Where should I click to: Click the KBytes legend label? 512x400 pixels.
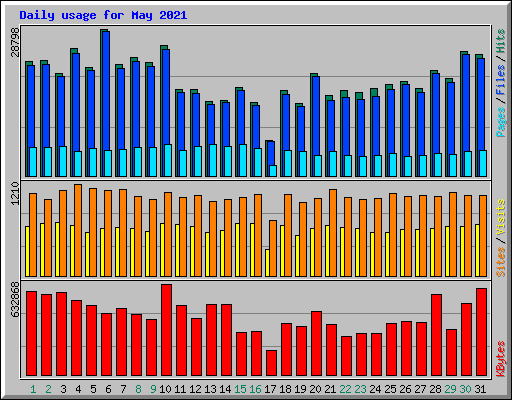(501, 359)
